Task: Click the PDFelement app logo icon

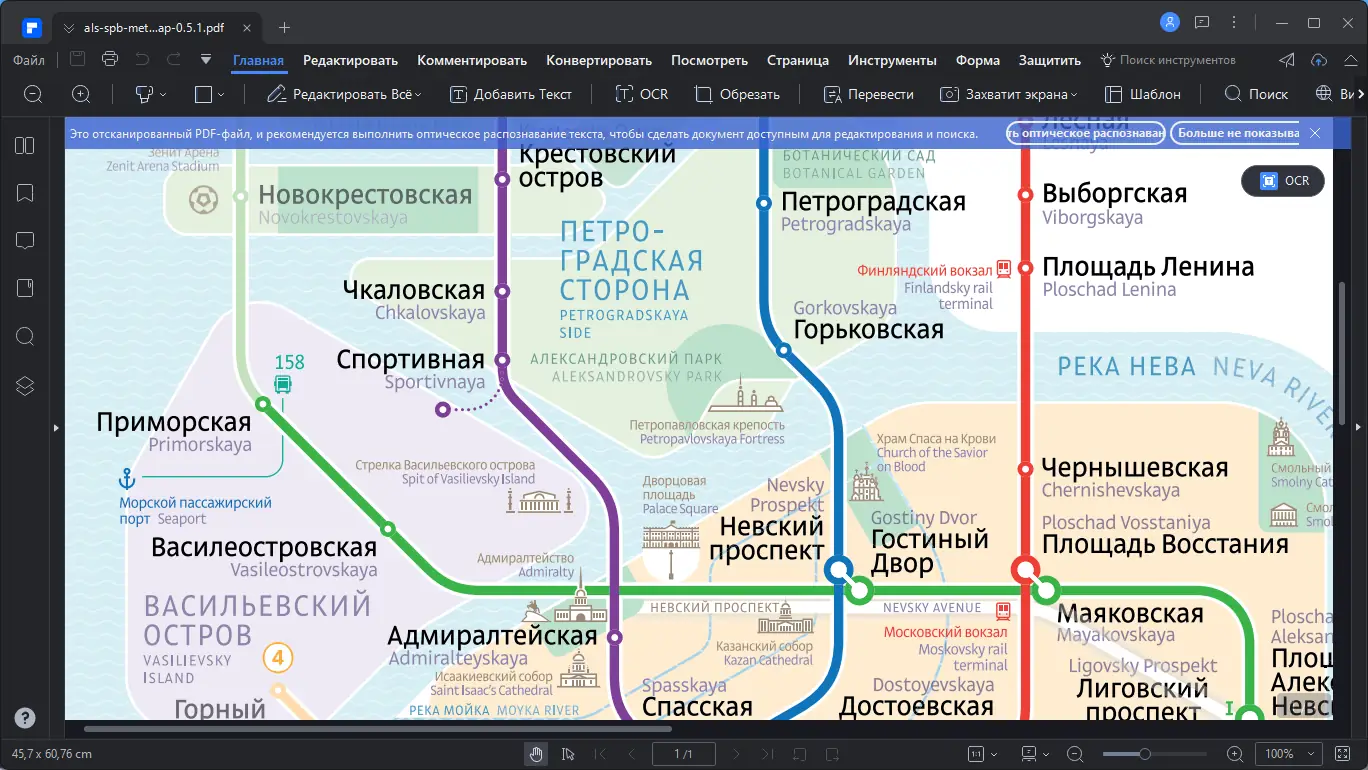Action: click(31, 27)
